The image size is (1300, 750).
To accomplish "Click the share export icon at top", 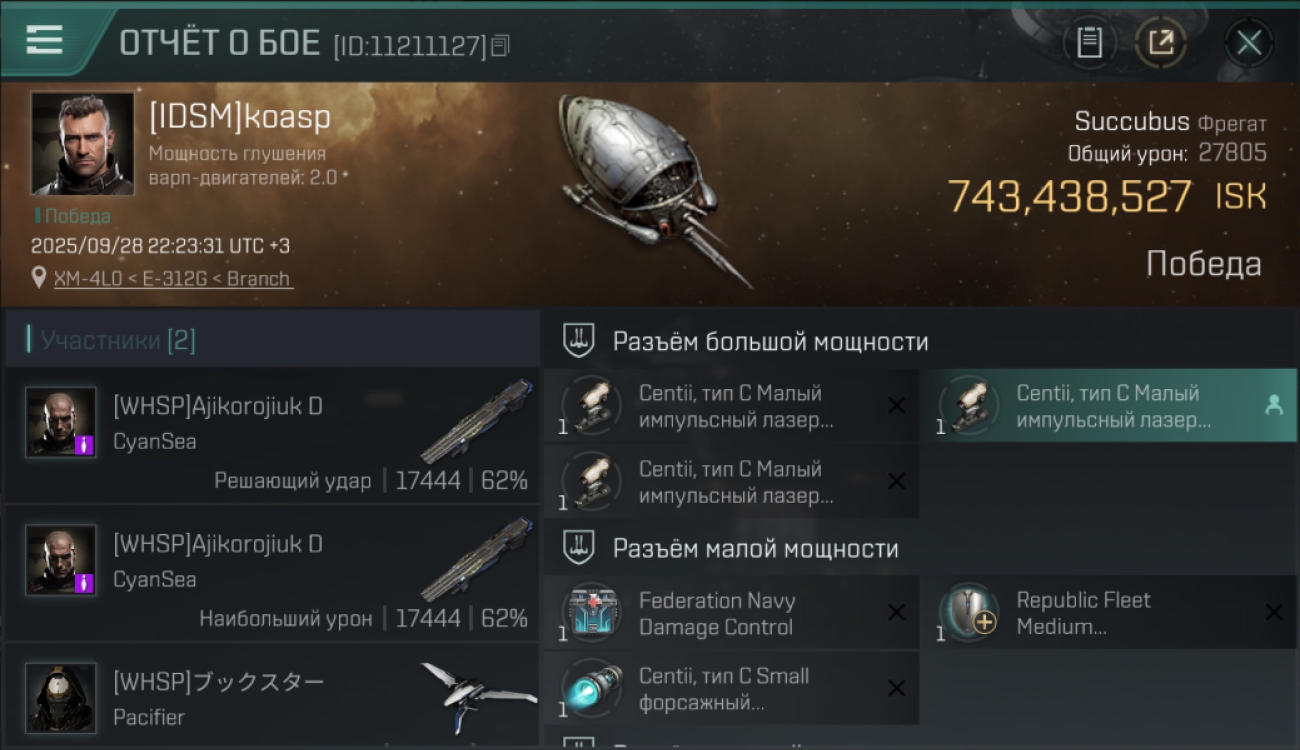I will (x=1161, y=42).
